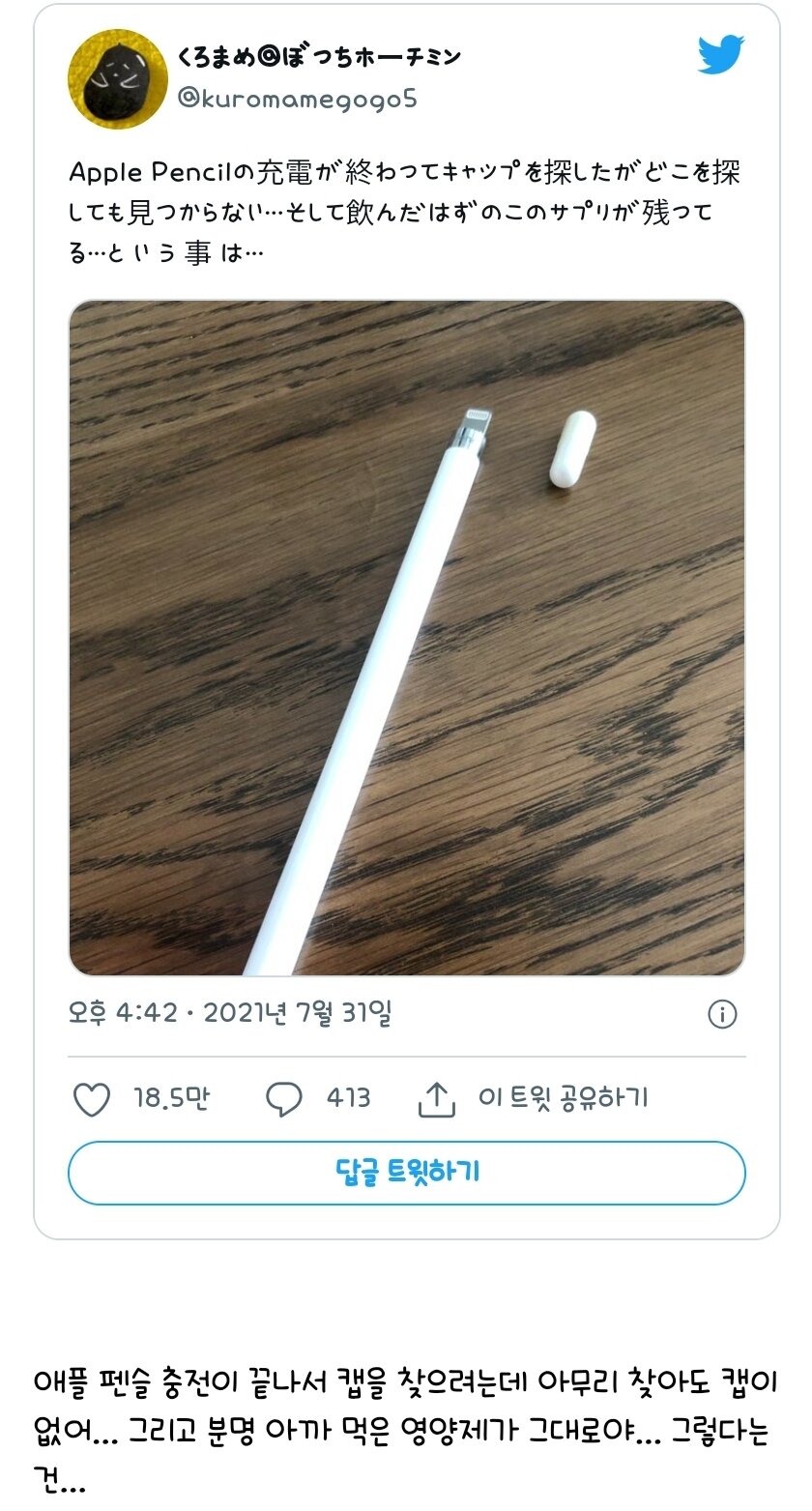Open the @kuromamegogo5 handle link
This screenshot has width=812, height=1511.
coord(297,100)
